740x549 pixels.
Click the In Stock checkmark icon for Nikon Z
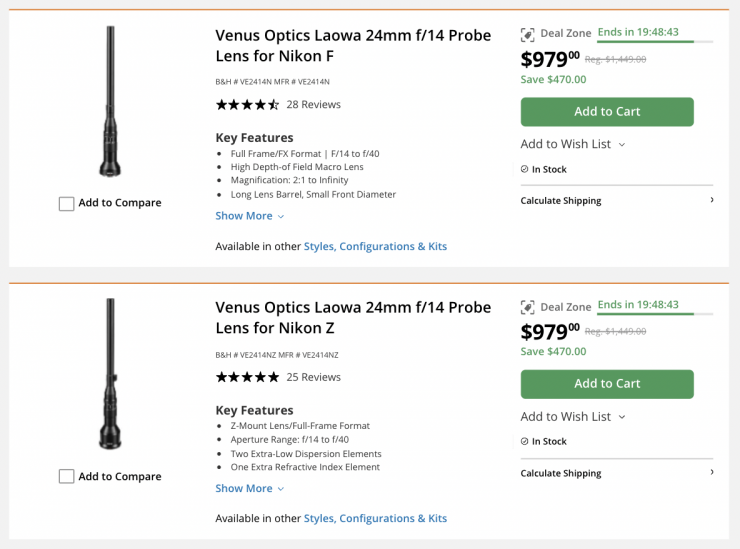click(525, 441)
